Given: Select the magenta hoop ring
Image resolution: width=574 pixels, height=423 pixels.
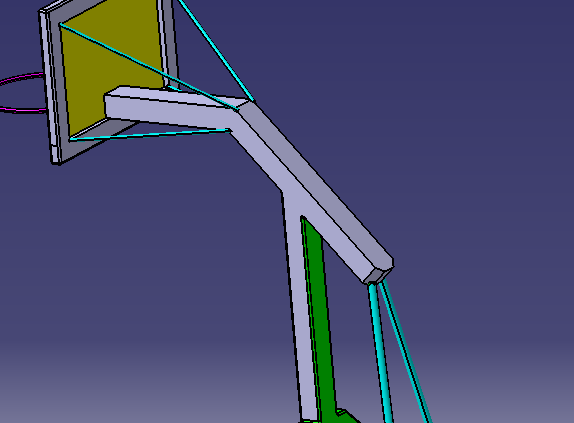Looking at the screenshot, I should [23, 93].
